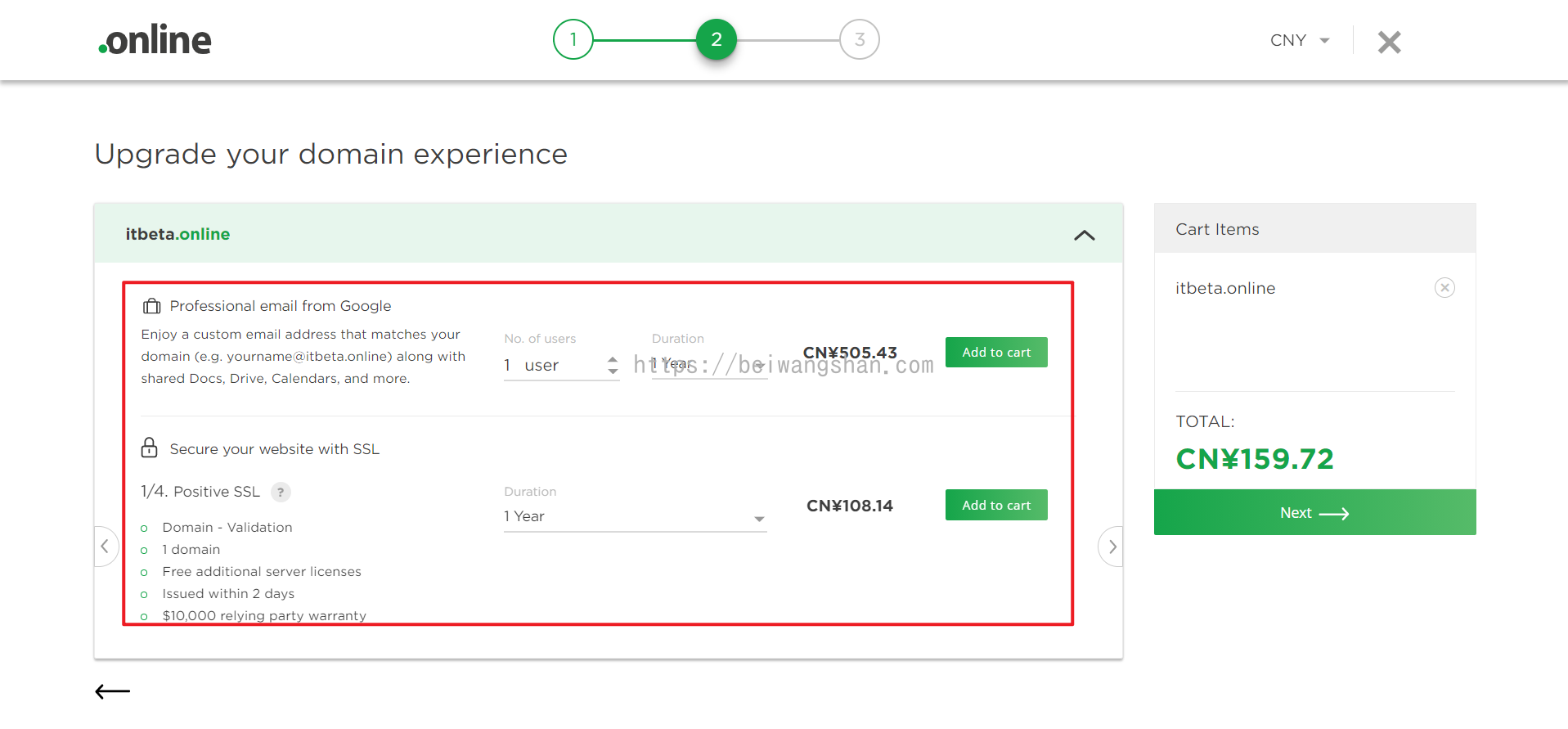Click the briefcase icon beside Professional email
This screenshot has height=729, width=1568.
coord(151,306)
